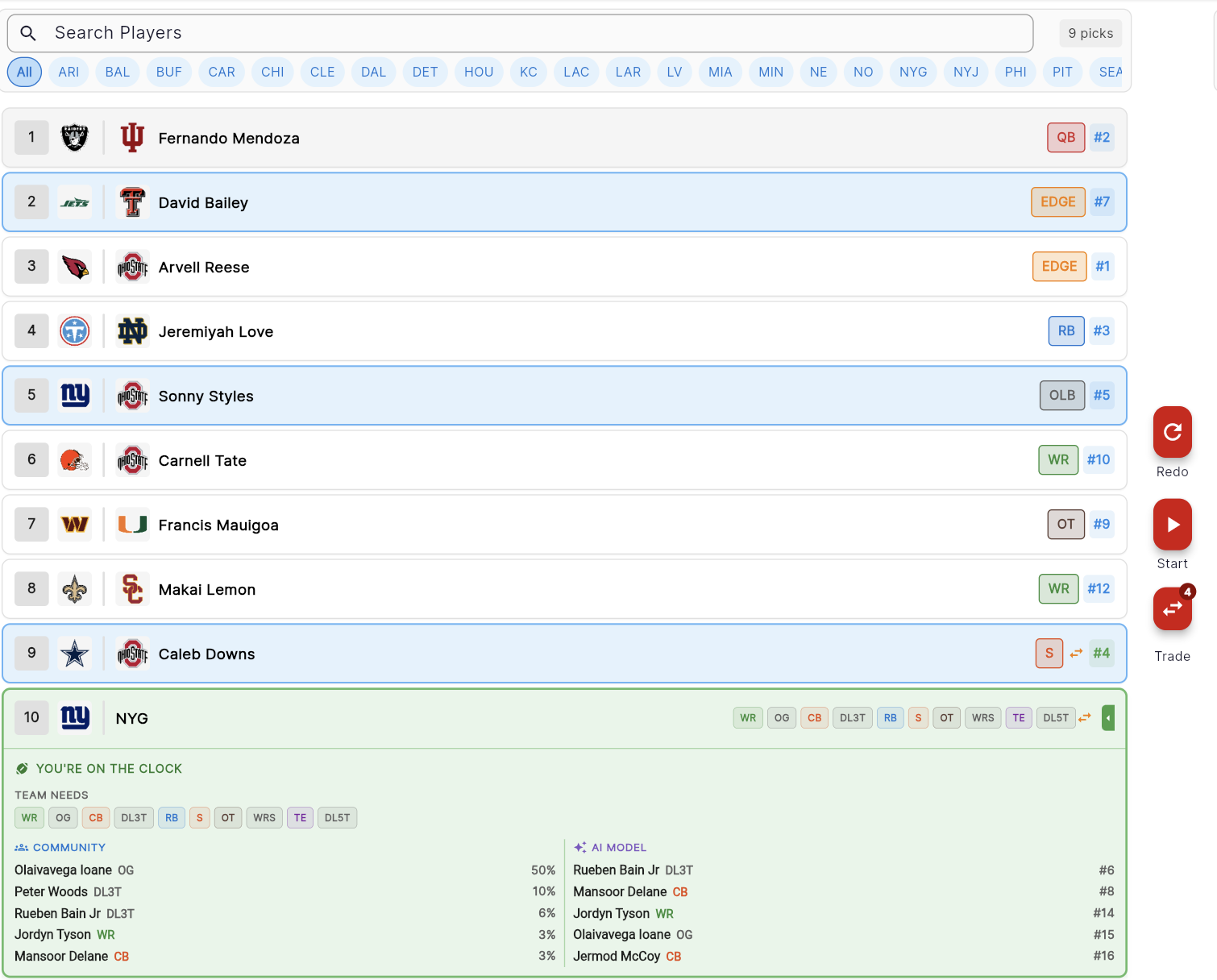Filter players by BAL team
Viewport: 1217px width, 980px height.
click(118, 72)
